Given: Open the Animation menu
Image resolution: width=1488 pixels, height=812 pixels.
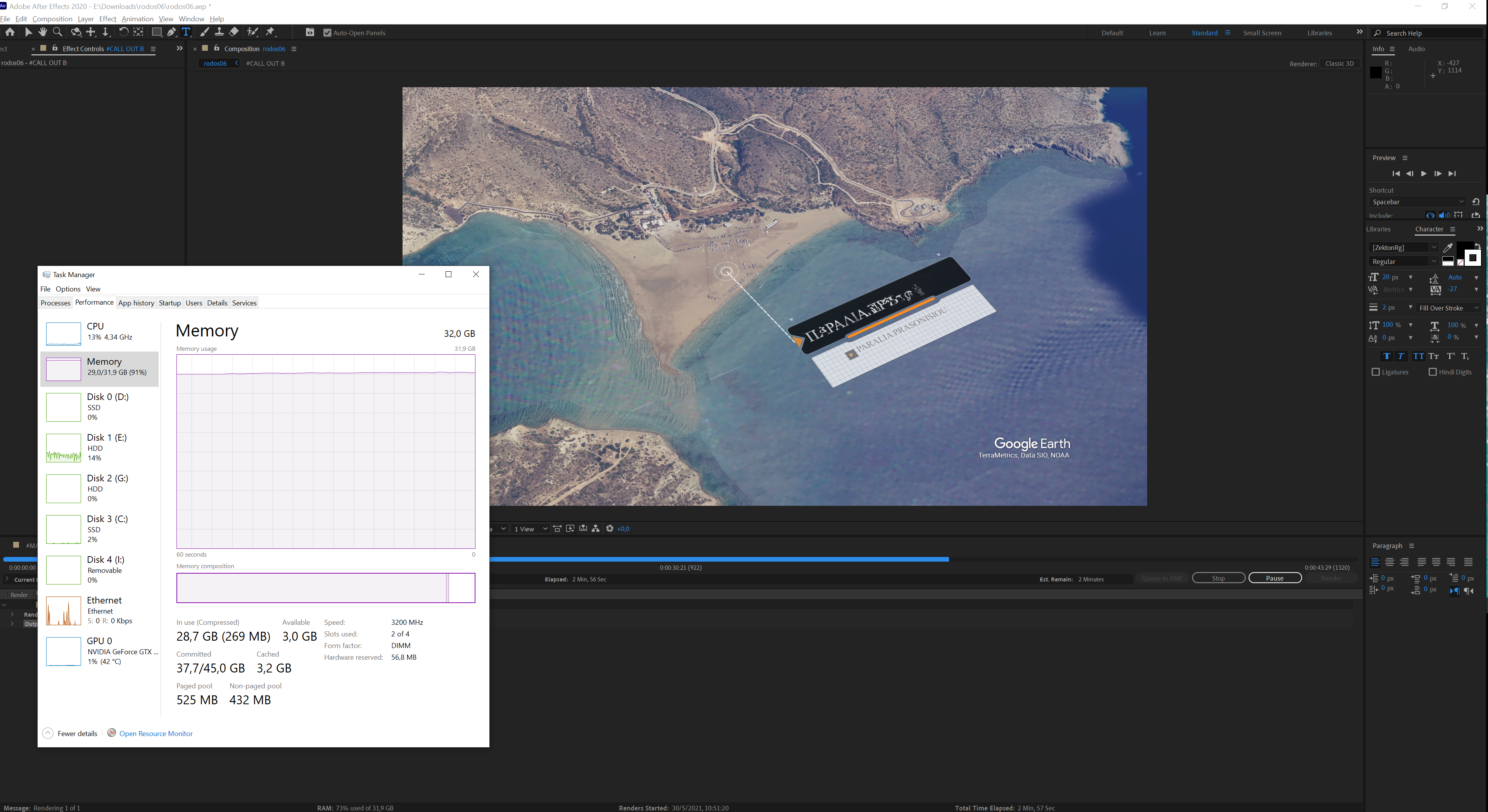Looking at the screenshot, I should pyautogui.click(x=137, y=19).
